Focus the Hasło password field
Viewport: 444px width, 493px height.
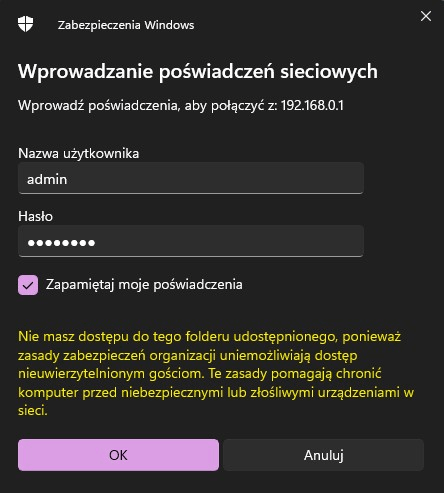(x=191, y=241)
